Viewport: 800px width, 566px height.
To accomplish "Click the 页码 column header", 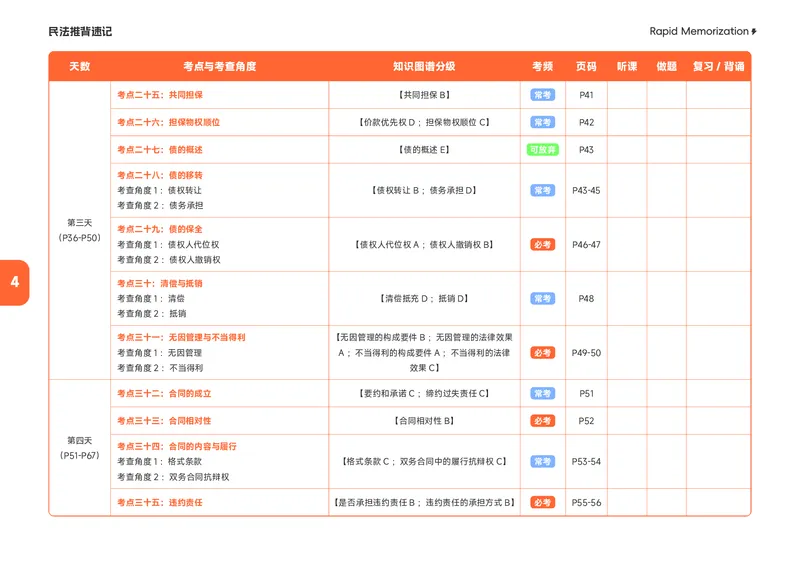I will tap(586, 66).
